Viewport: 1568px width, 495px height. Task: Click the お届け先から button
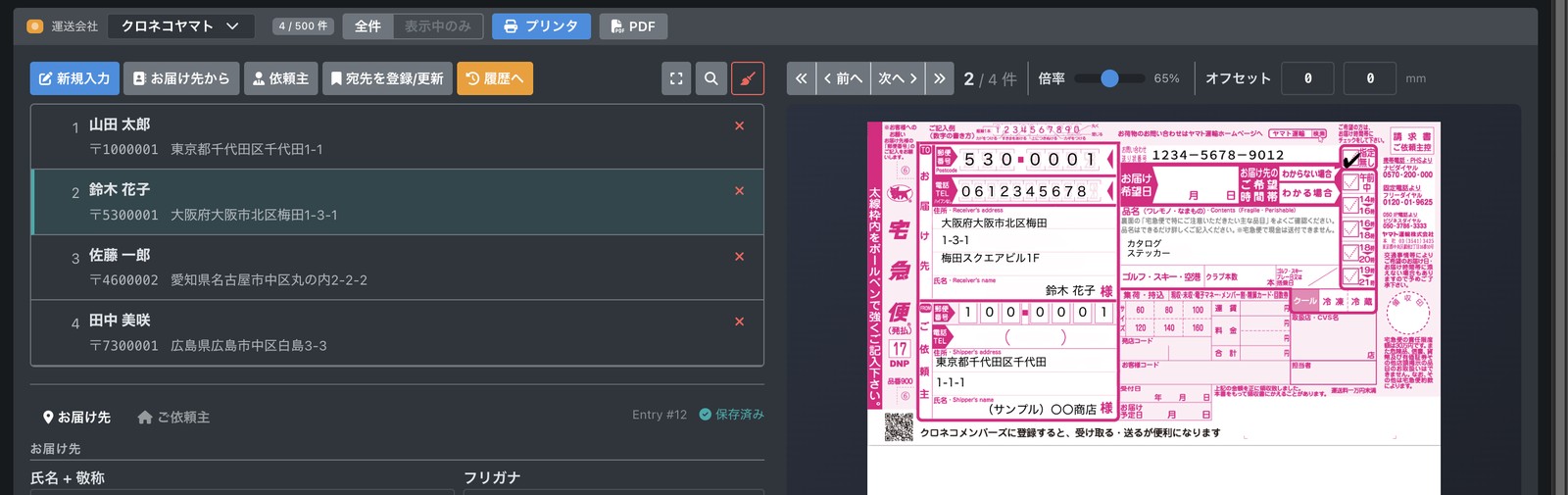[x=181, y=78]
